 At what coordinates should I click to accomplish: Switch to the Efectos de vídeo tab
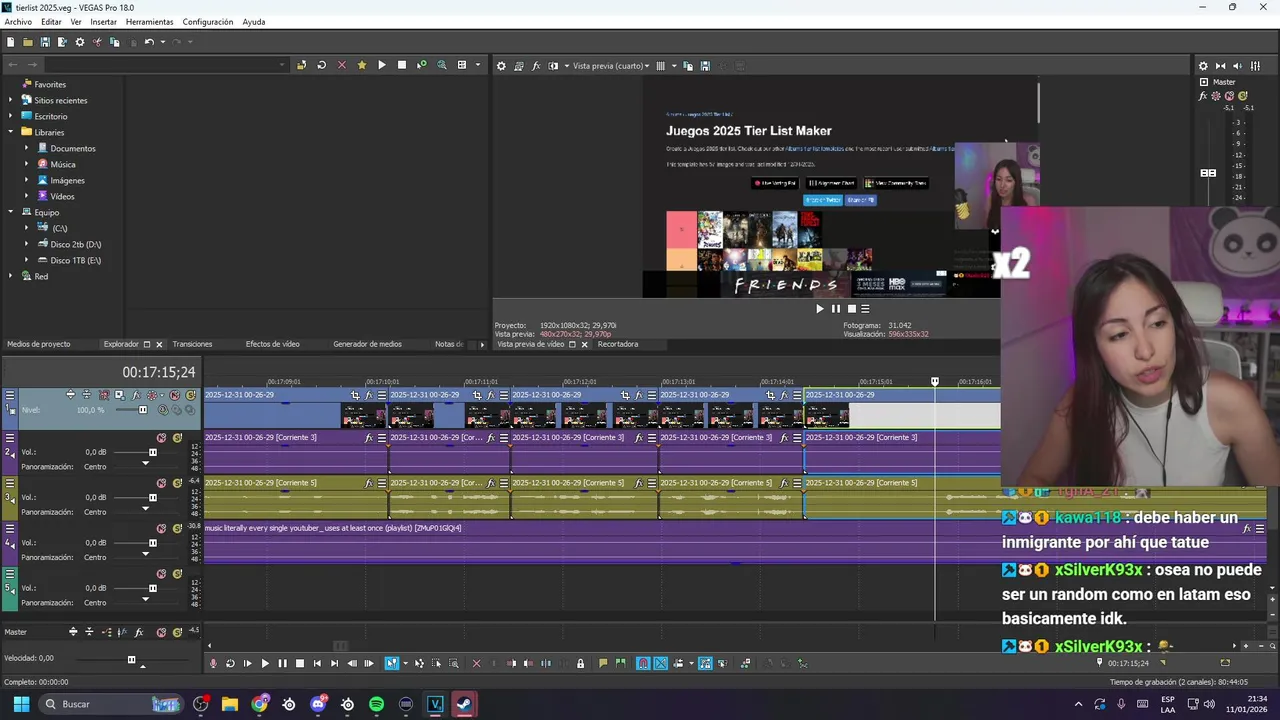[x=273, y=344]
